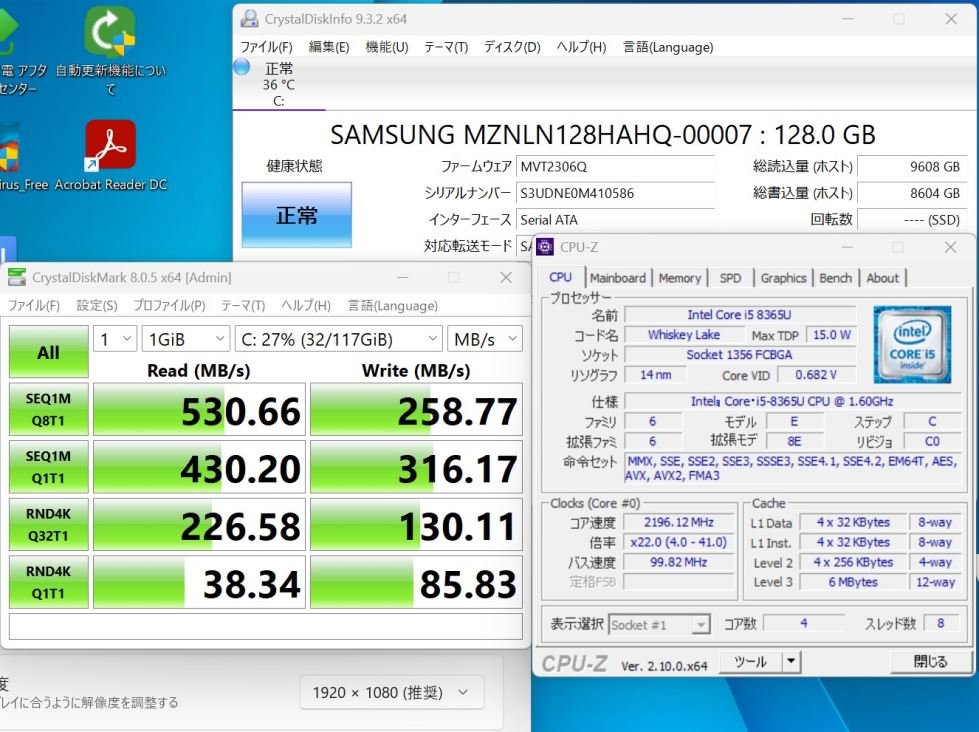Click the Intel Core i5 logo
The width and height of the screenshot is (979, 732).
(911, 345)
